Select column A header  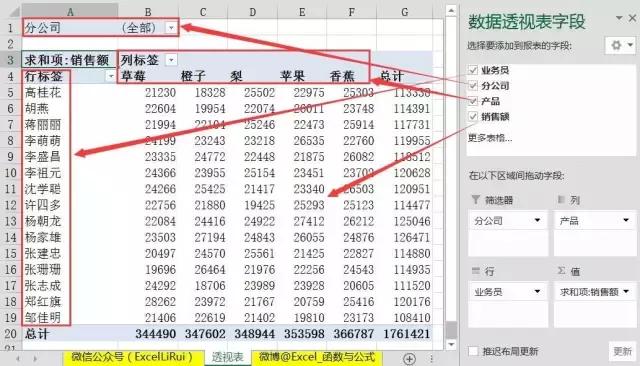tap(70, 11)
